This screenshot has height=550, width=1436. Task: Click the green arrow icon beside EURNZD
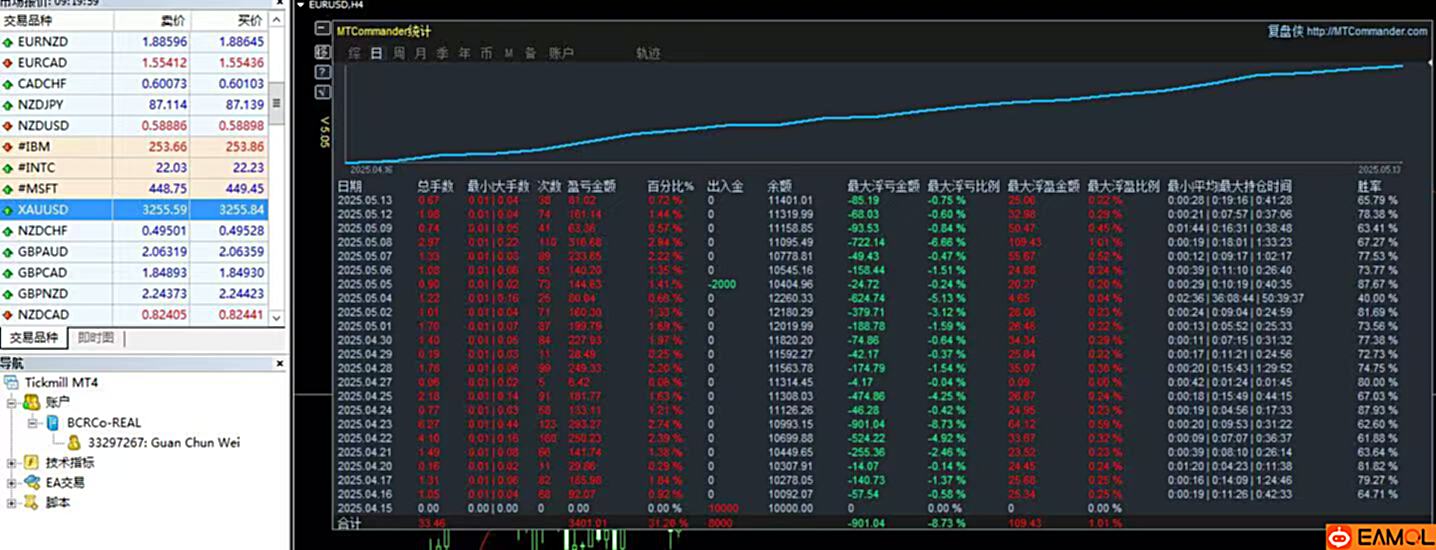coord(8,42)
